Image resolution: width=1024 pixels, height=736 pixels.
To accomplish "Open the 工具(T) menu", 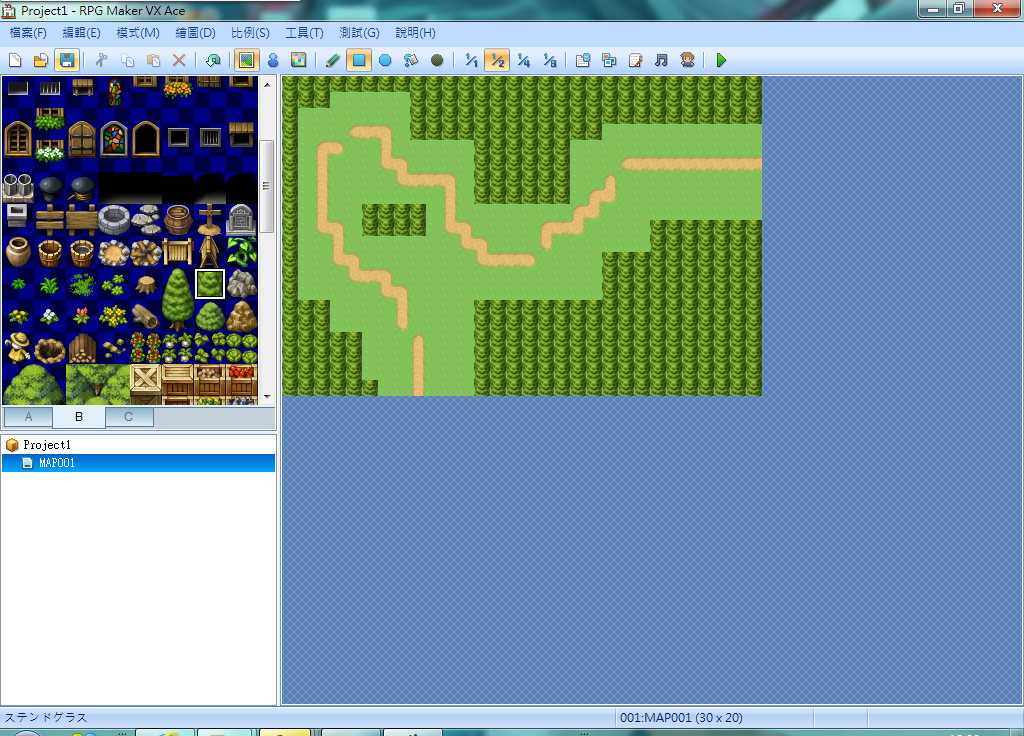I will tap(304, 33).
